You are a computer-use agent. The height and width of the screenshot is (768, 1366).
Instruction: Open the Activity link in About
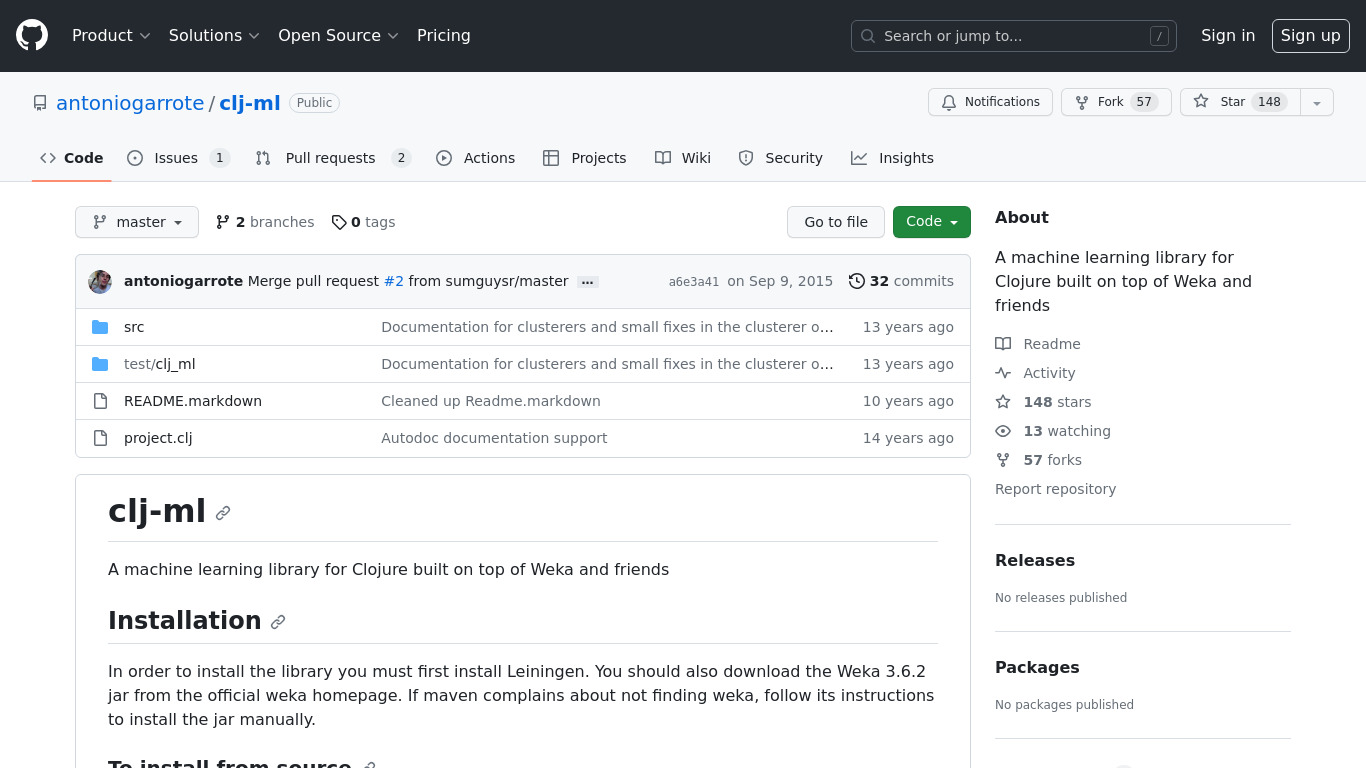click(1035, 373)
